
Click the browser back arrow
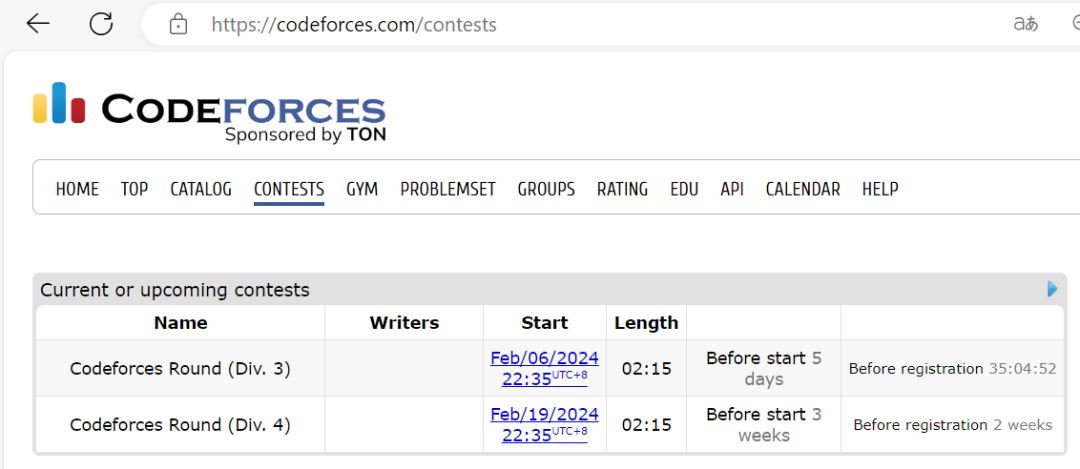coord(38,24)
